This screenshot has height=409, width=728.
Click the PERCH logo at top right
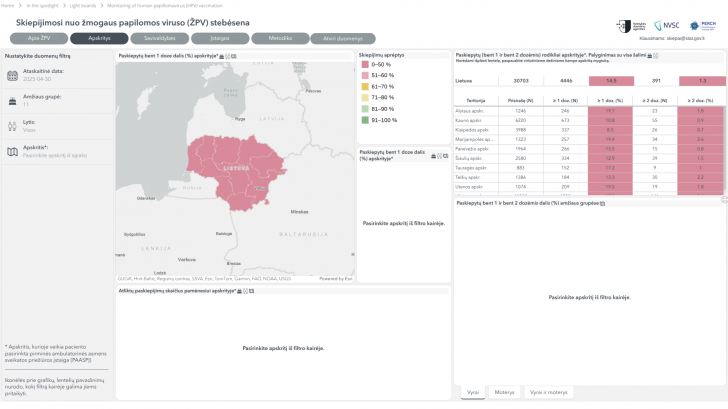[701, 25]
